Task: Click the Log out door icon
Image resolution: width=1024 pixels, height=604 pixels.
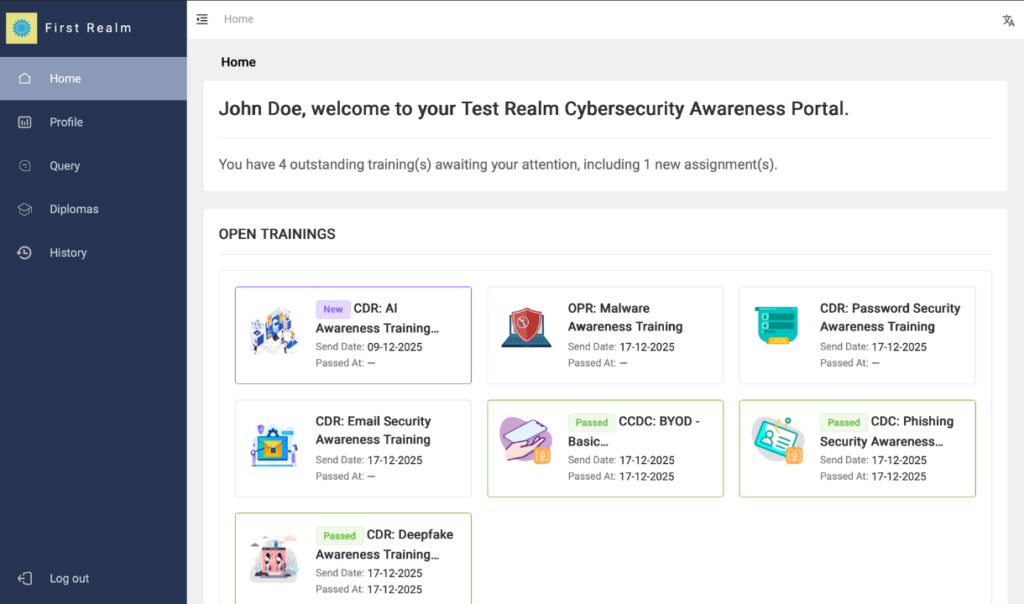Action: pyautogui.click(x=25, y=578)
